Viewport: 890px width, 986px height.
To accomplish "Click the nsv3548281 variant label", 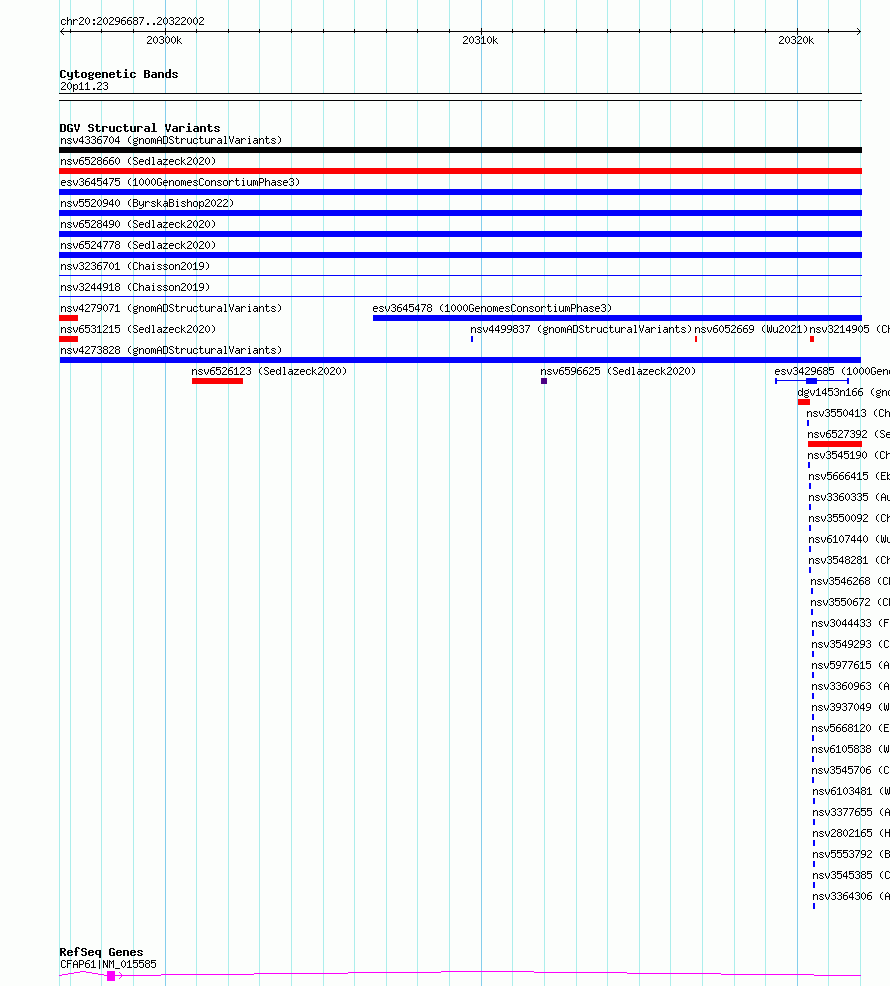I will (848, 560).
